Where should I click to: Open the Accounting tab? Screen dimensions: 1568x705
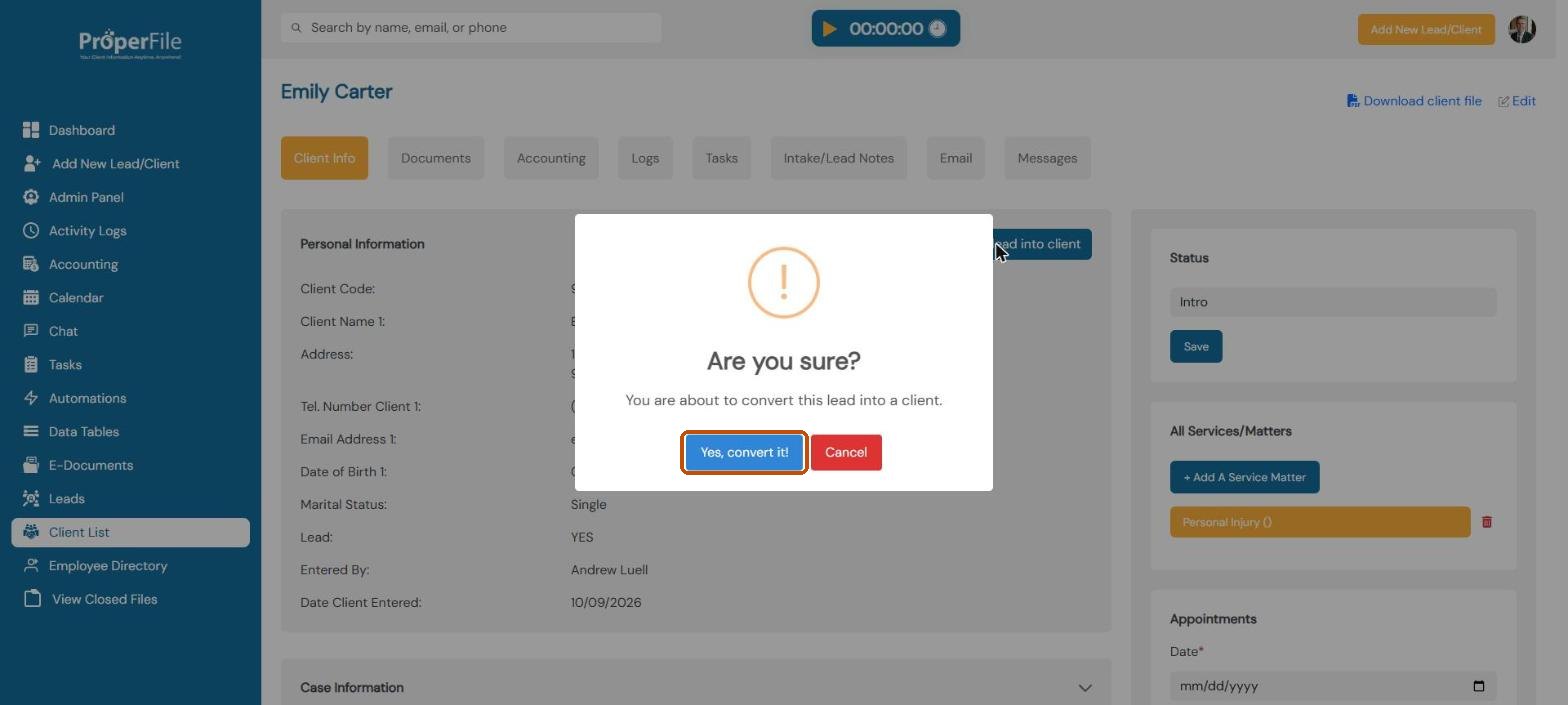pos(551,158)
